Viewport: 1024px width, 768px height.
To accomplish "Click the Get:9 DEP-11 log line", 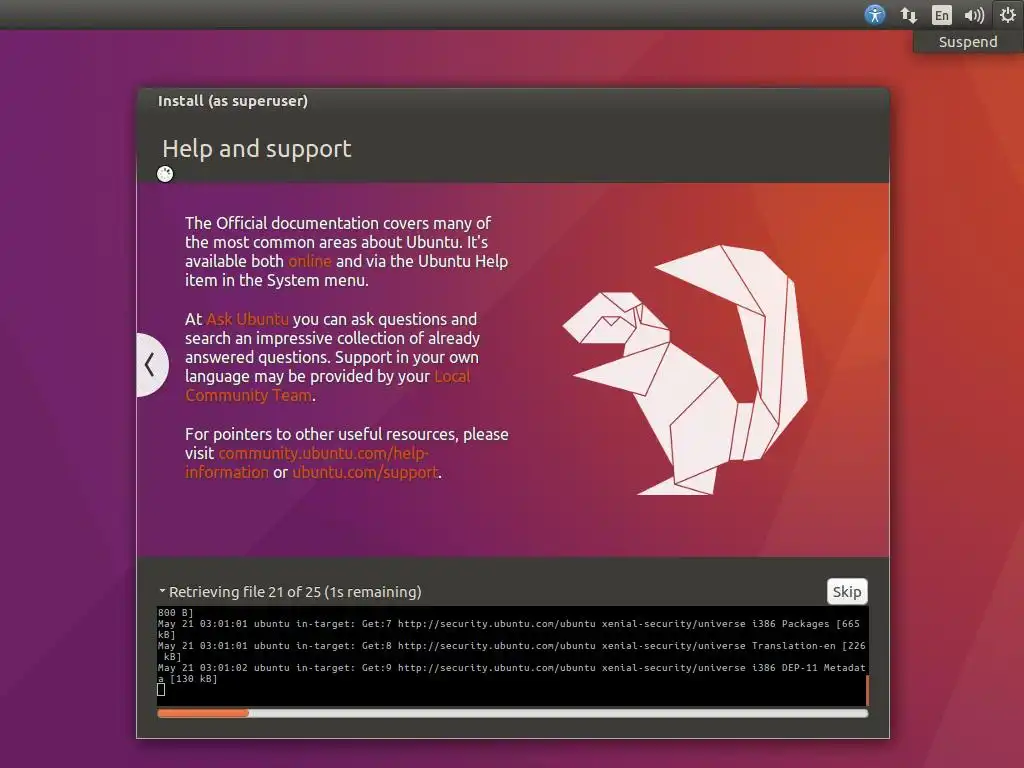I will pos(511,673).
